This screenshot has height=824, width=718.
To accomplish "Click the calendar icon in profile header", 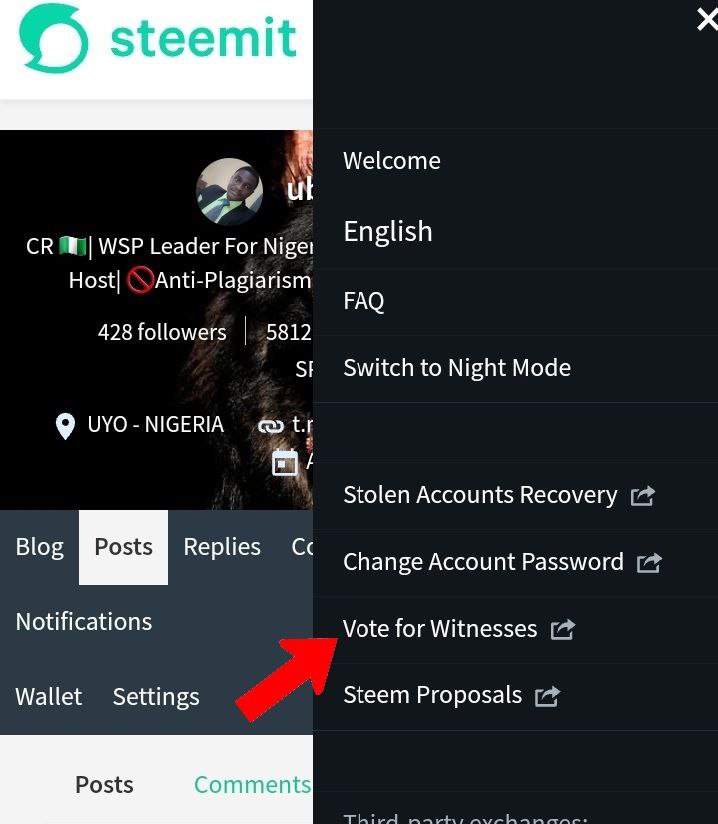I will pos(284,463).
